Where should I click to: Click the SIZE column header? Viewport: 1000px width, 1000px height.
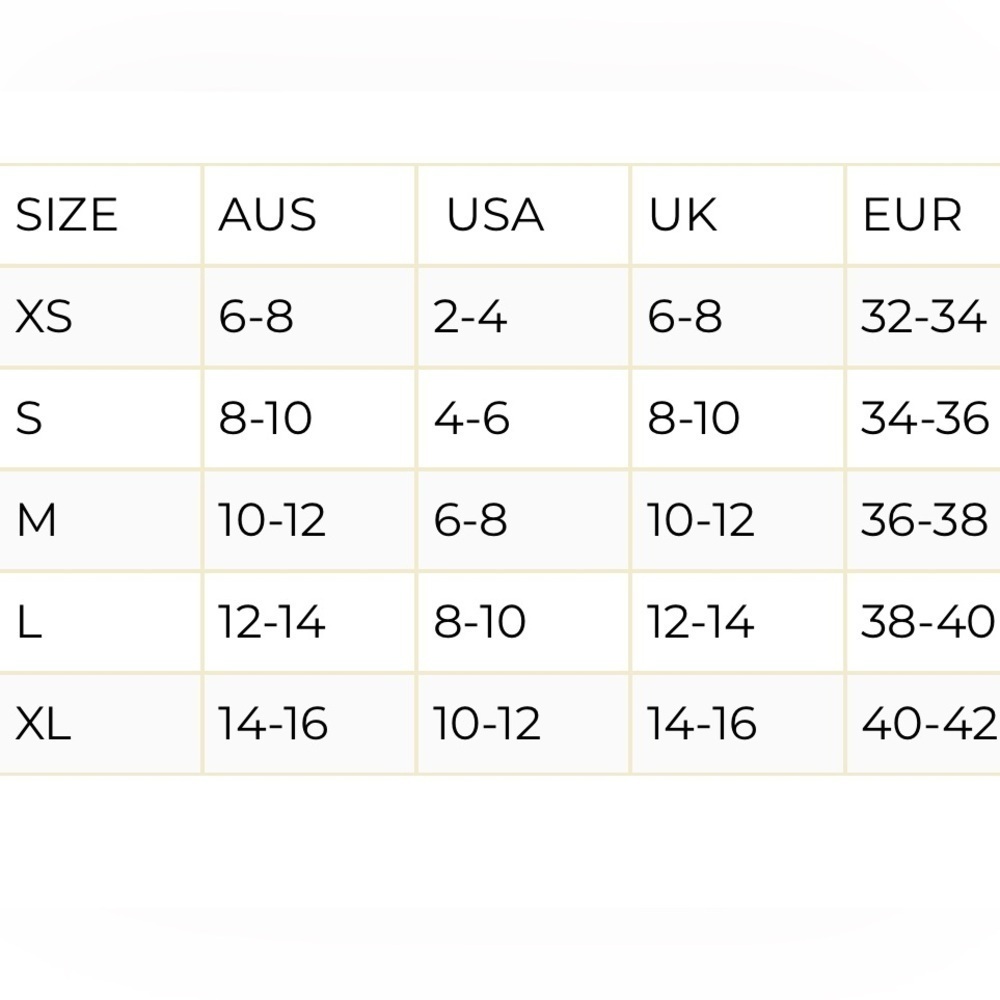click(66, 215)
